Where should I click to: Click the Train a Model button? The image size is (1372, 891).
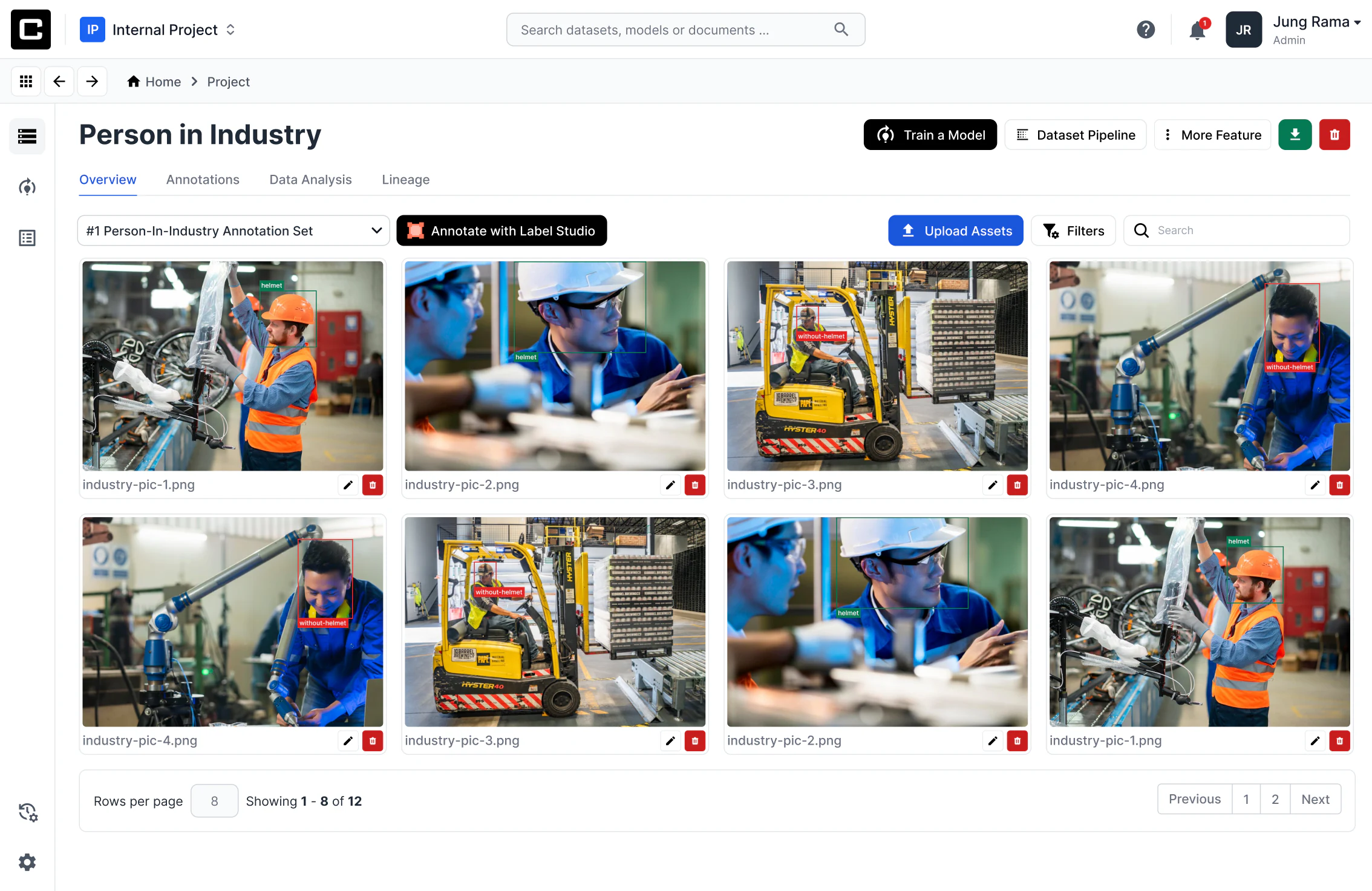click(930, 134)
